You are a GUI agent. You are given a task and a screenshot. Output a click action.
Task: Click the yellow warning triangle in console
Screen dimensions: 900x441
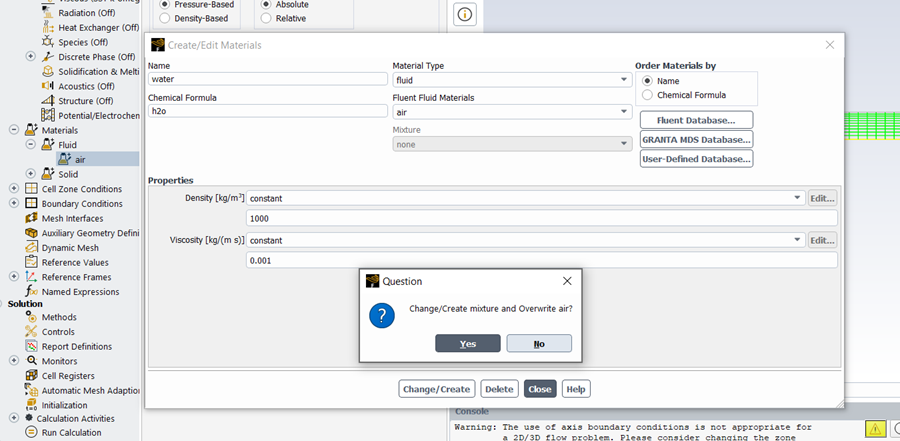(x=875, y=428)
